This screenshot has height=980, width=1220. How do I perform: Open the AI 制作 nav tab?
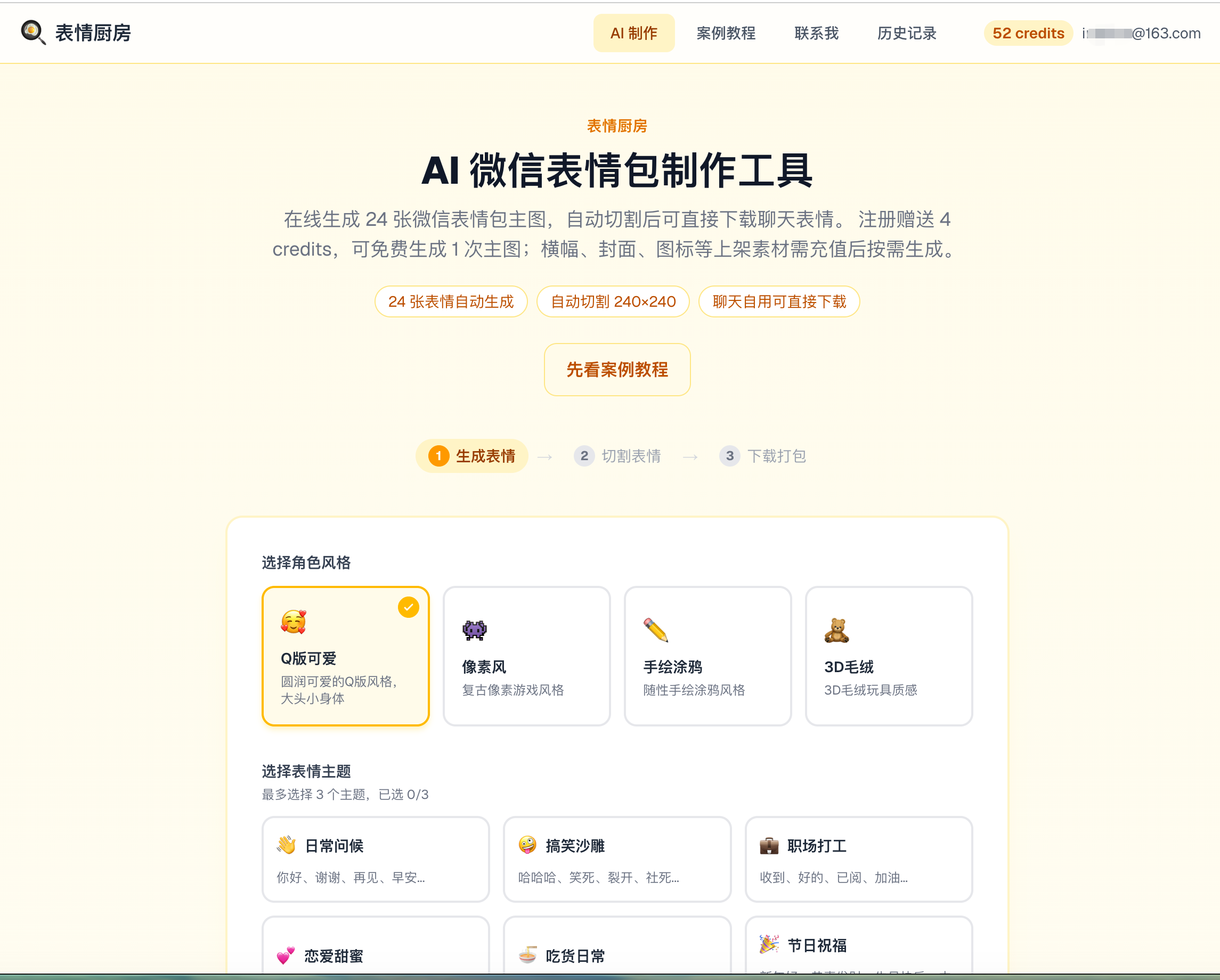pyautogui.click(x=634, y=33)
